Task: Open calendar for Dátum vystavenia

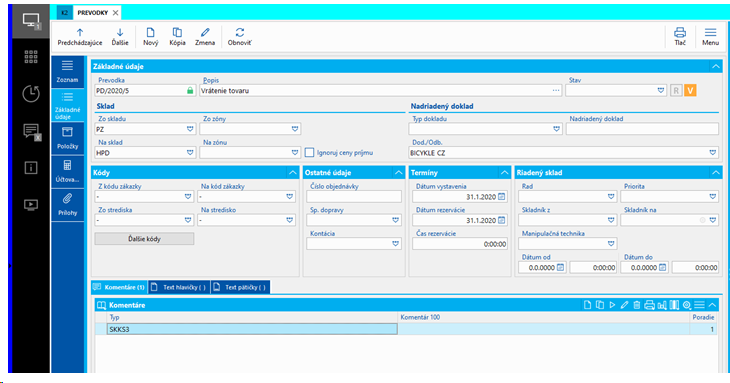Action: 501,197
